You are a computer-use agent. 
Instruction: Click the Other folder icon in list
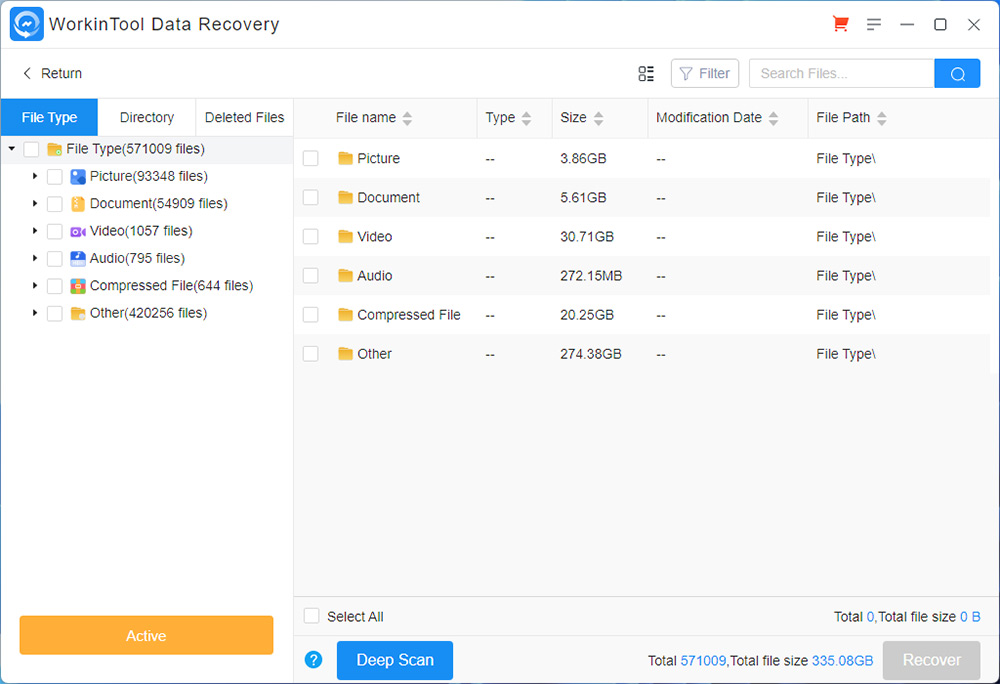pos(345,354)
